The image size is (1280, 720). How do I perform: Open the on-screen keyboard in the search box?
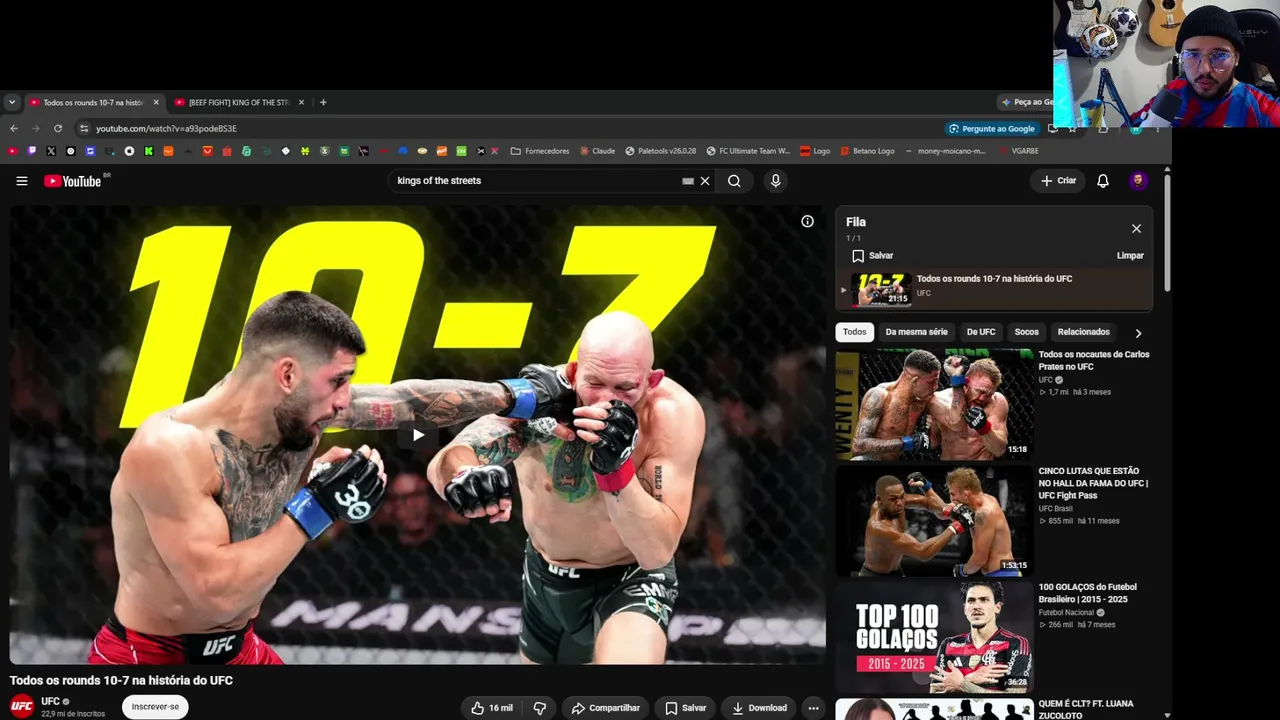point(688,181)
